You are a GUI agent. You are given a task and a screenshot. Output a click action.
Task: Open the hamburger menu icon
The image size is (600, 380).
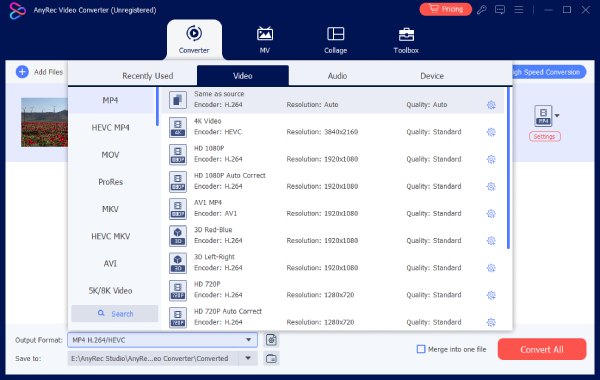coord(519,10)
